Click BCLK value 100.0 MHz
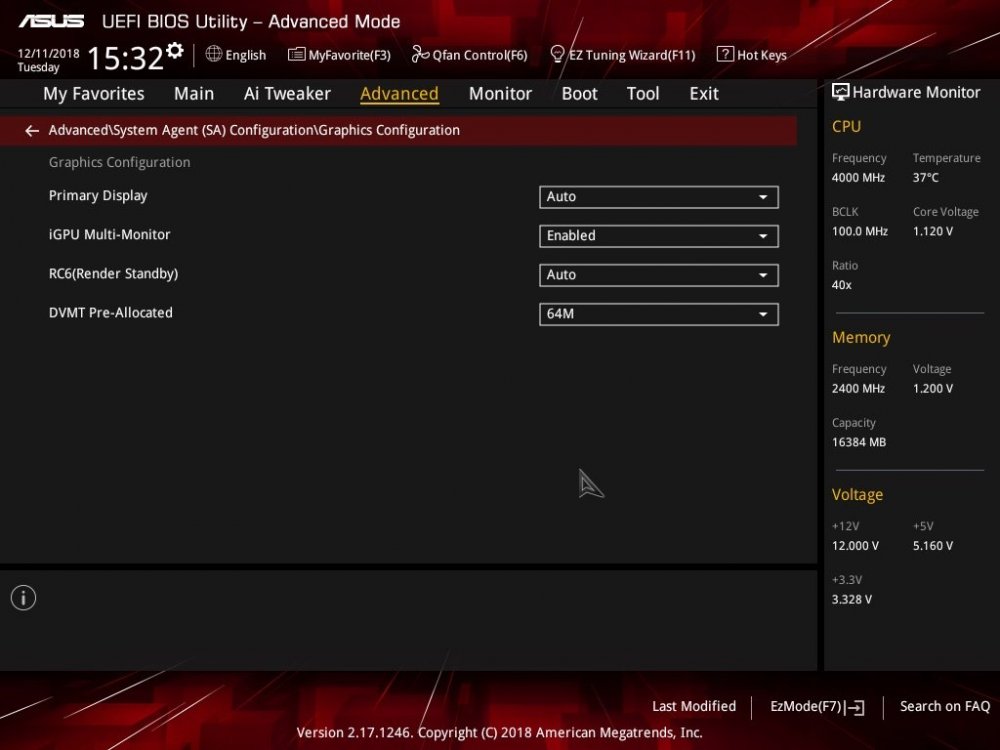The image size is (1000, 750). pos(860,231)
